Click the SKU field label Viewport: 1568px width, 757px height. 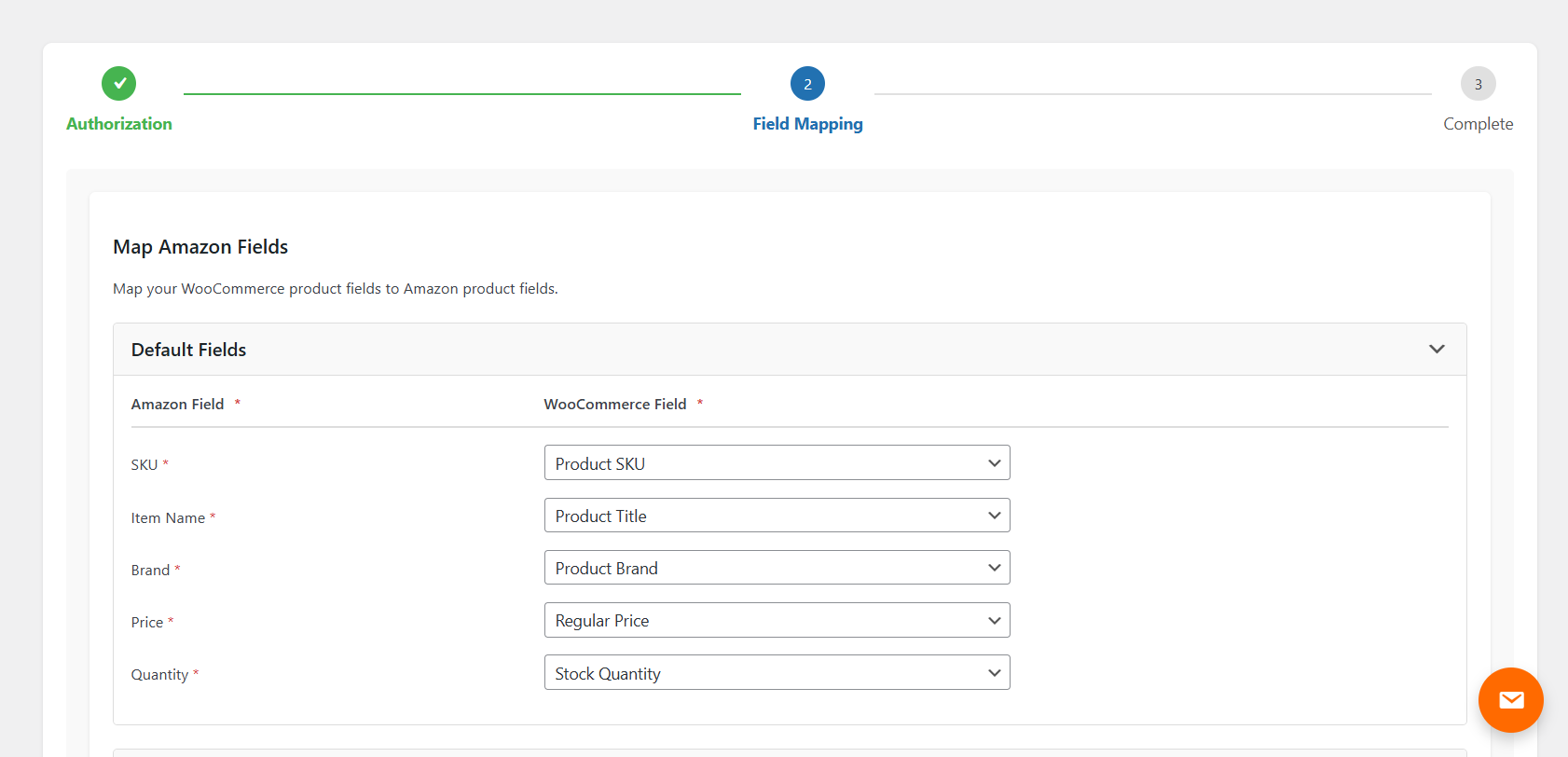pos(144,464)
